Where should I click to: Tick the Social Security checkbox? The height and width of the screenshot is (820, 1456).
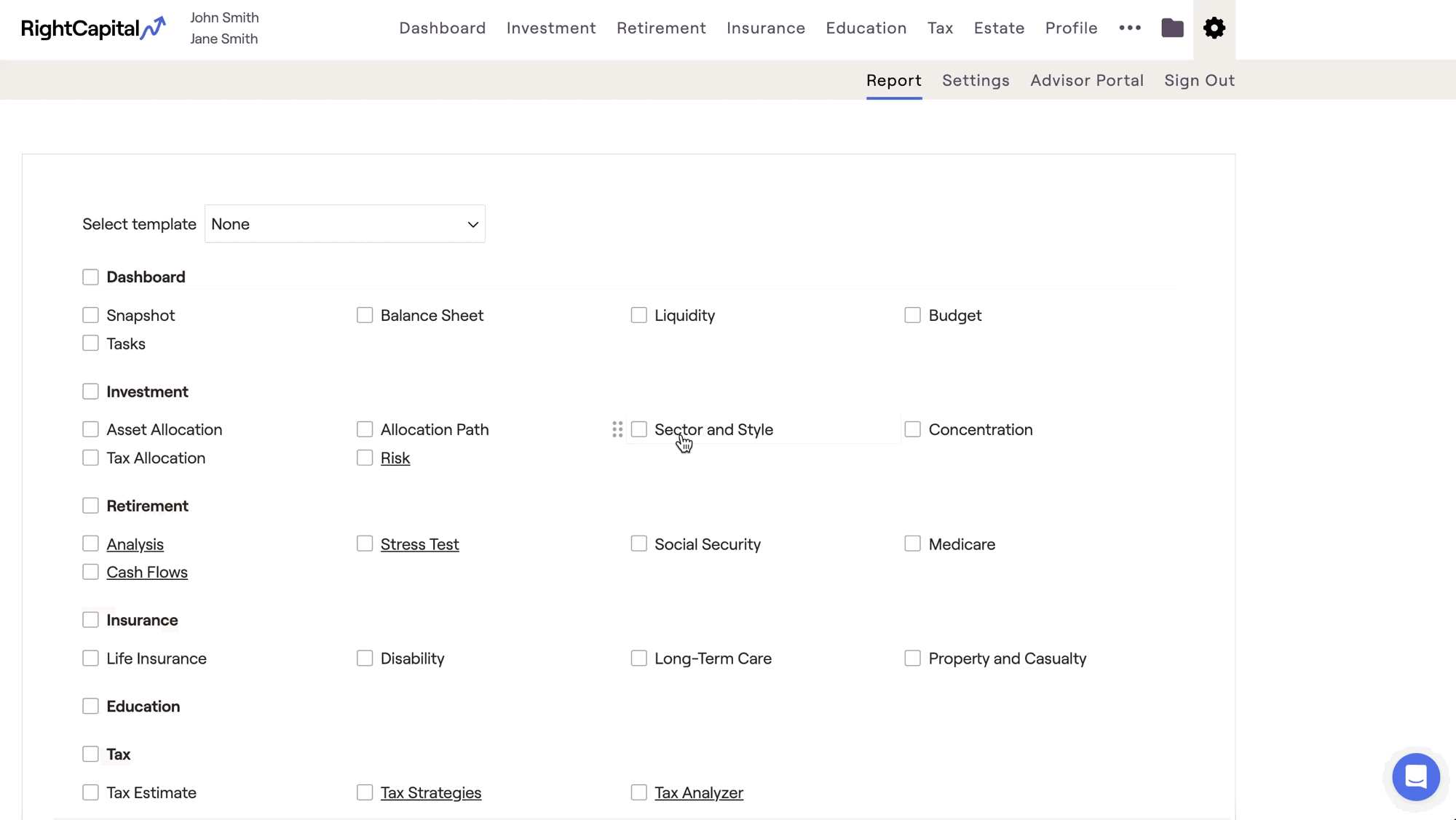coord(638,544)
